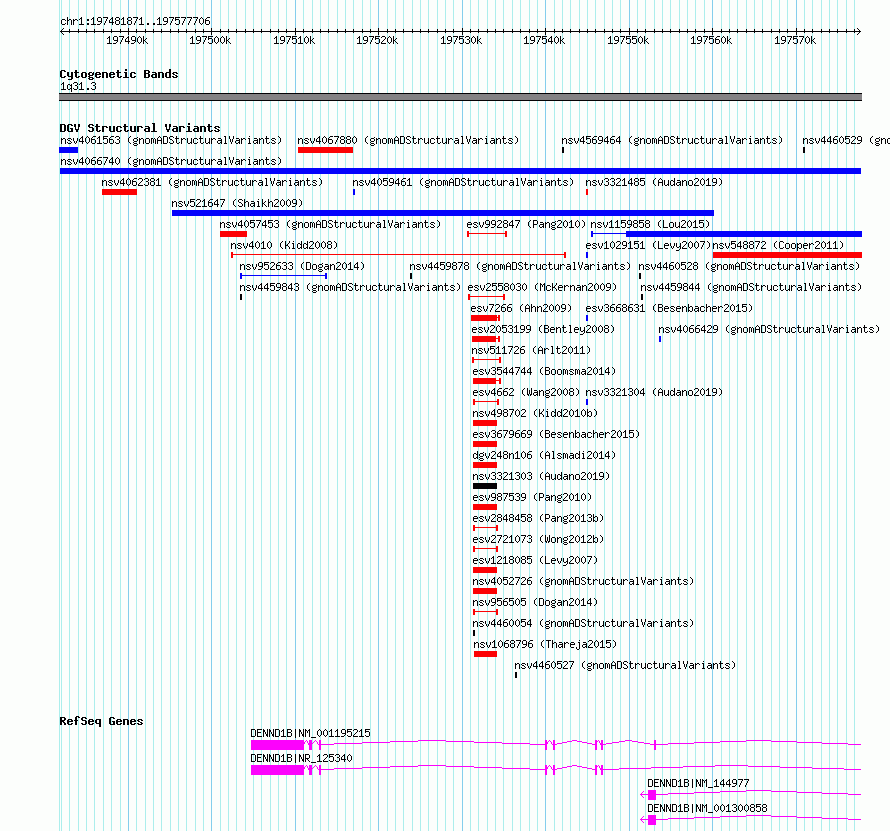The height and width of the screenshot is (831, 890).
Task: Click the 197500k ruler position
Action: click(x=210, y=40)
